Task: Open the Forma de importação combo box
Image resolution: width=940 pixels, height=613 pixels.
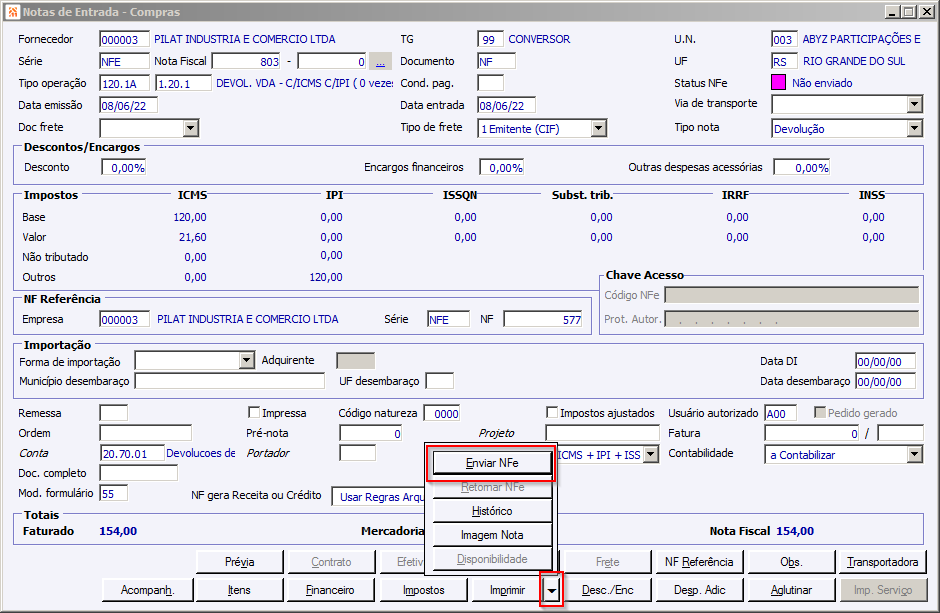Action: point(247,361)
